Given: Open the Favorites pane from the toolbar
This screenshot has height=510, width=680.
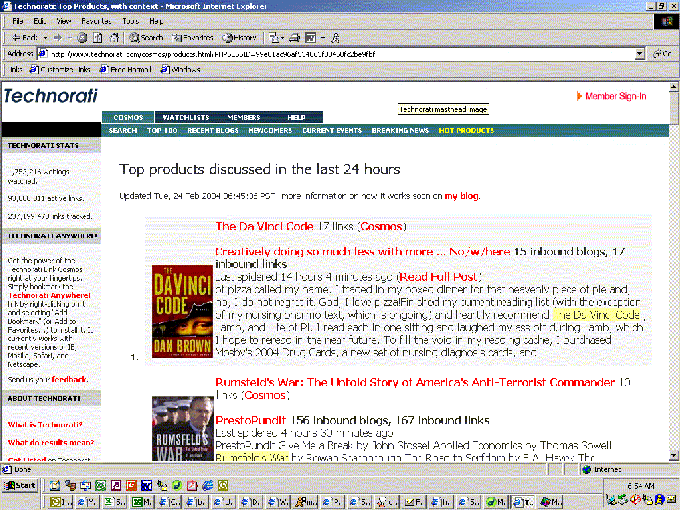Looking at the screenshot, I should (x=193, y=38).
